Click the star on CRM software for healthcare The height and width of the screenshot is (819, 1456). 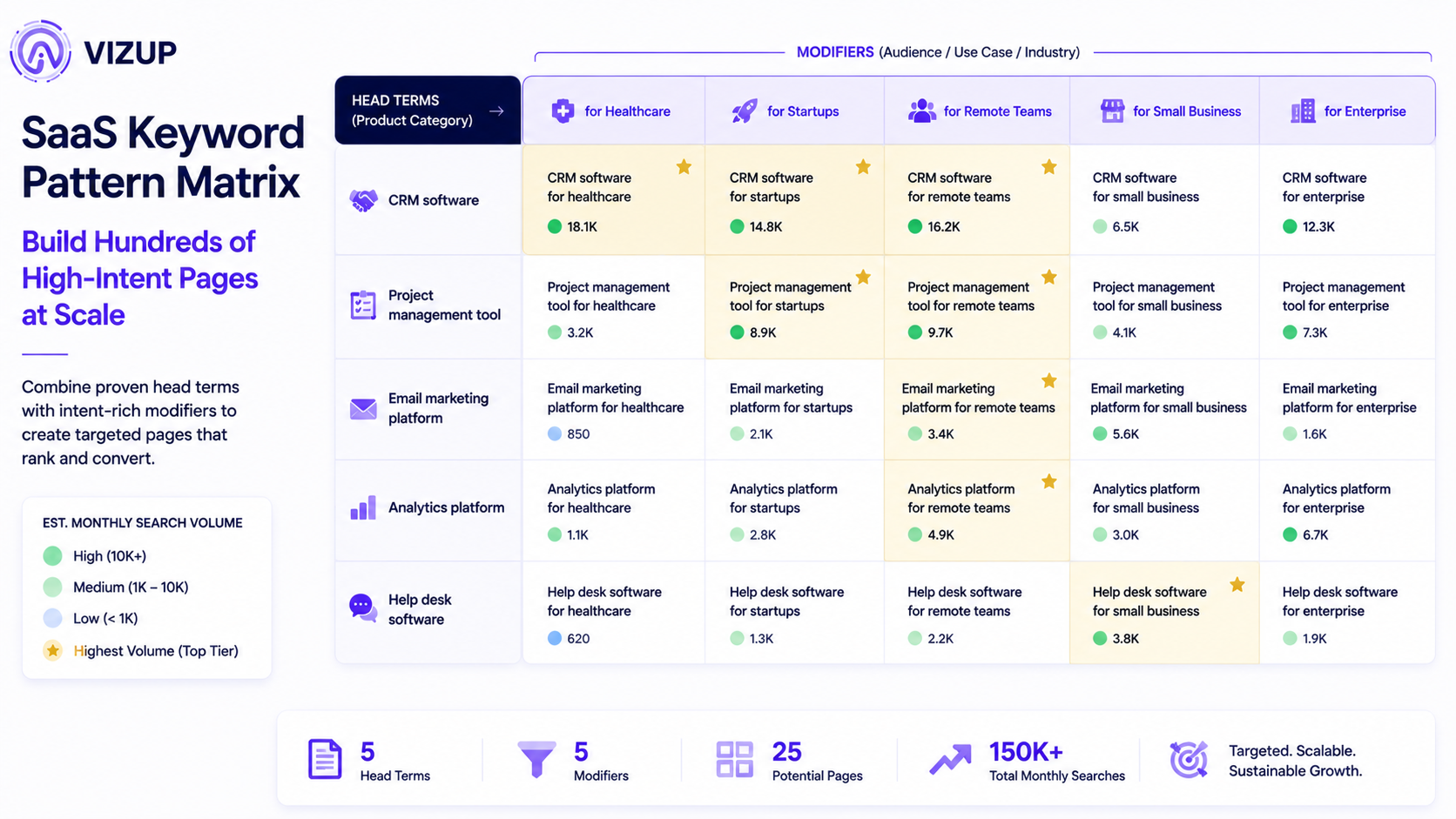pyautogui.click(x=684, y=166)
